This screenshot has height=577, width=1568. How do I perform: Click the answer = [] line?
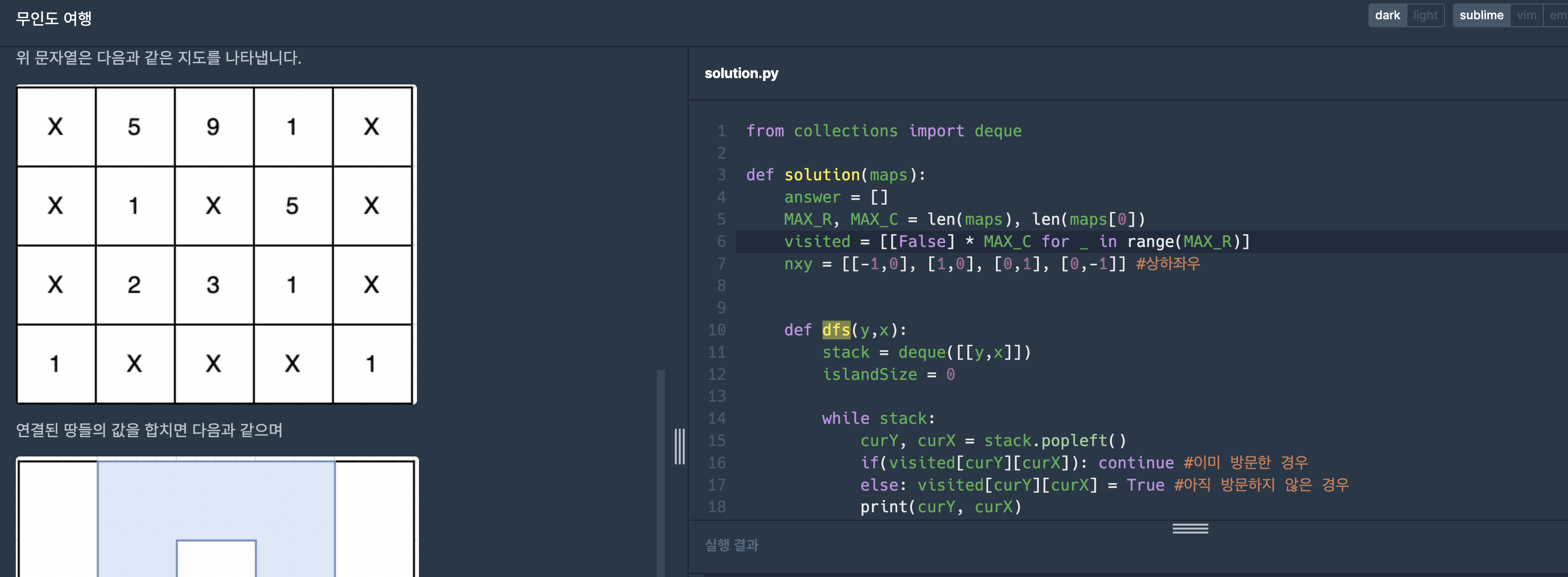tap(836, 197)
